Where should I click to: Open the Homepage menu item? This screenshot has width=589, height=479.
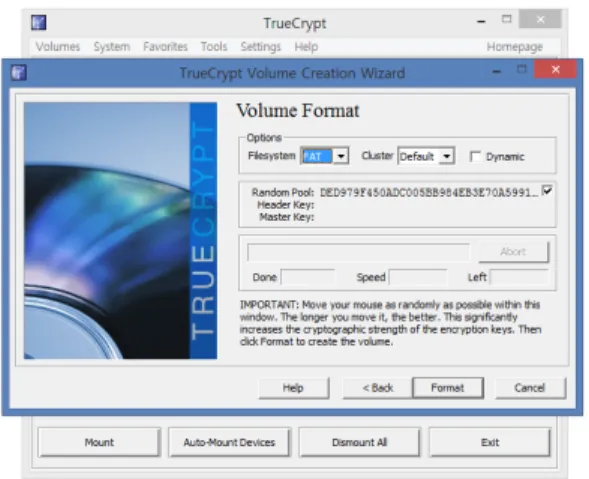(x=515, y=47)
